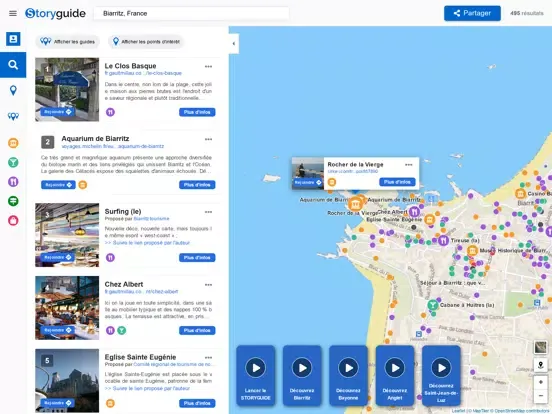Click Plus d'infos for Eglise Sainte Eugénie
This screenshot has width=552, height=414.
pyautogui.click(x=197, y=403)
